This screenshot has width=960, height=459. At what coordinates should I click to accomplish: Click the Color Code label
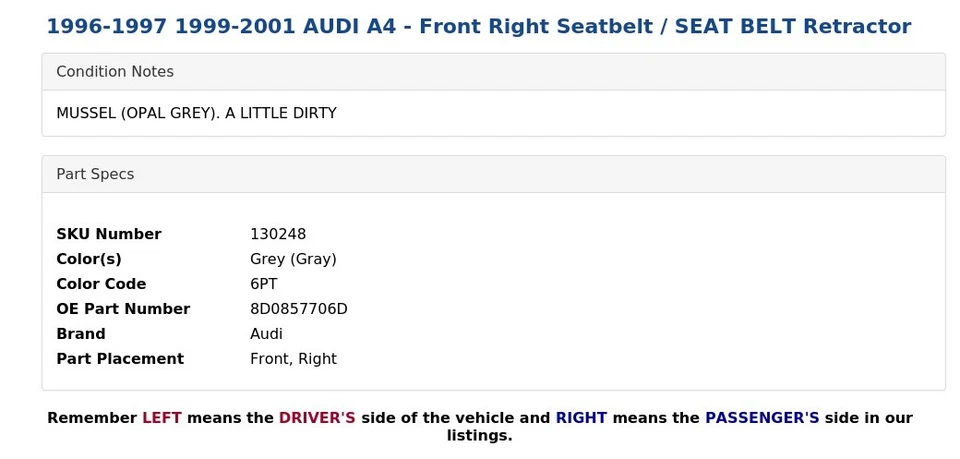coord(101,284)
